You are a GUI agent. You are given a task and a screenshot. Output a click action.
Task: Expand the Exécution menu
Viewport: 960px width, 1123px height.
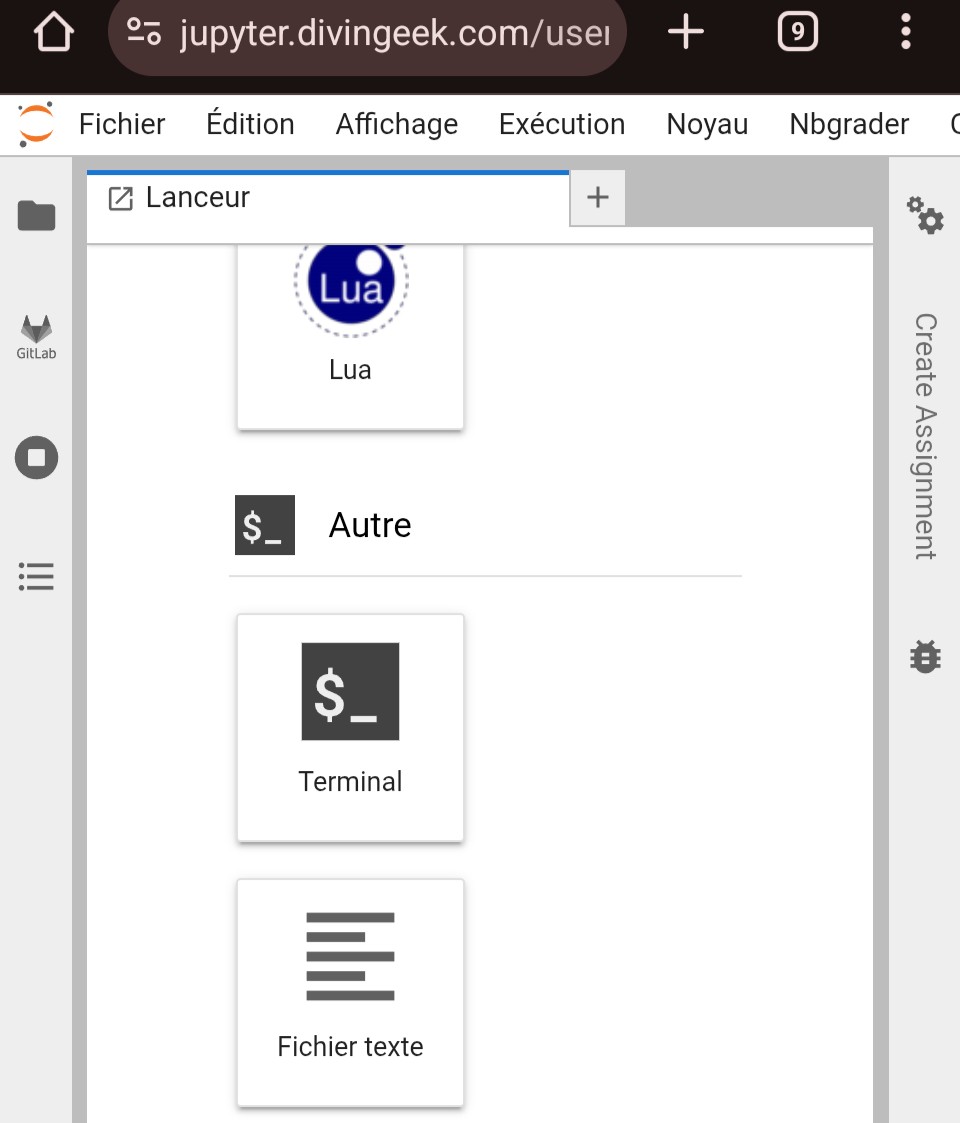(562, 124)
